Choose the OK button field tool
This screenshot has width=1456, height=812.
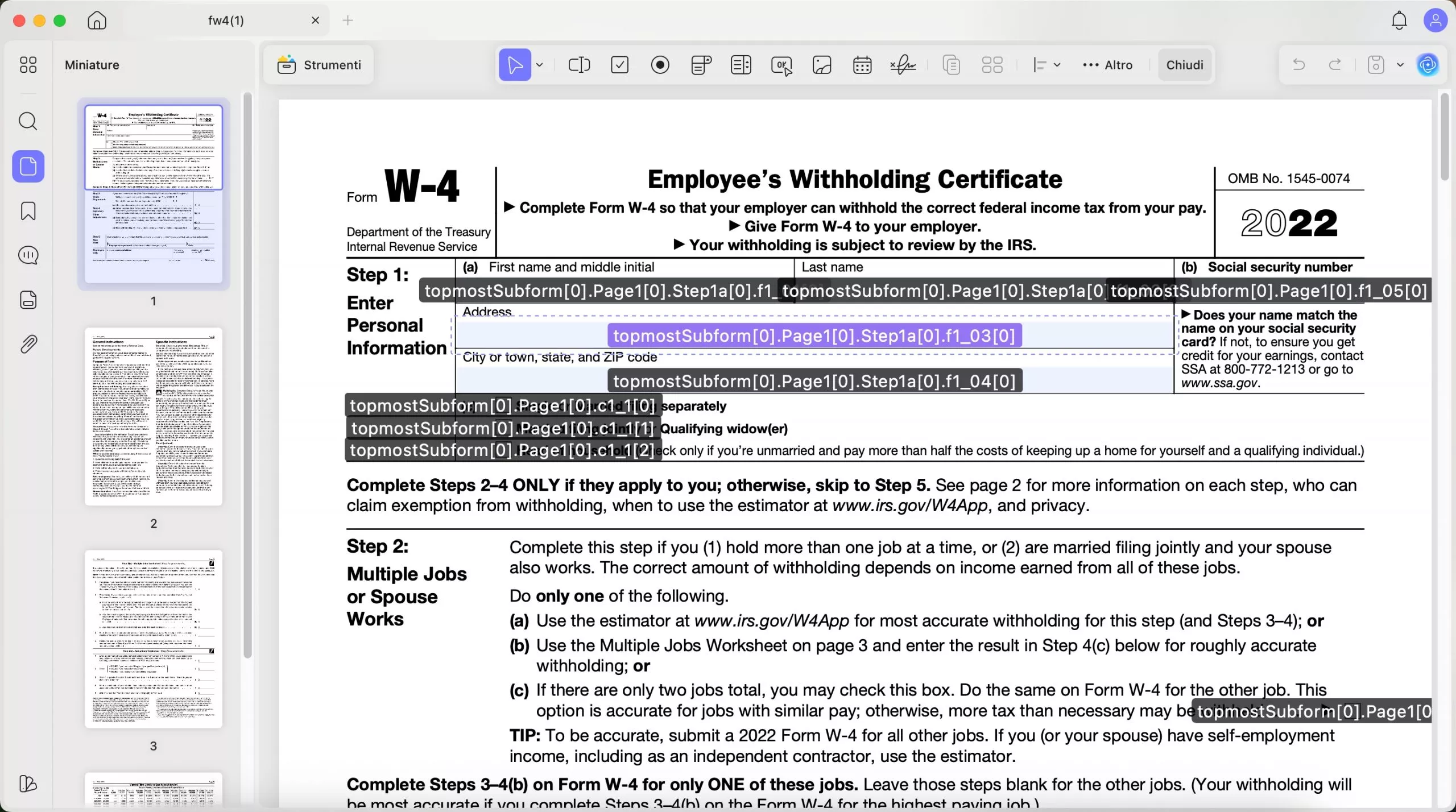pos(781,65)
